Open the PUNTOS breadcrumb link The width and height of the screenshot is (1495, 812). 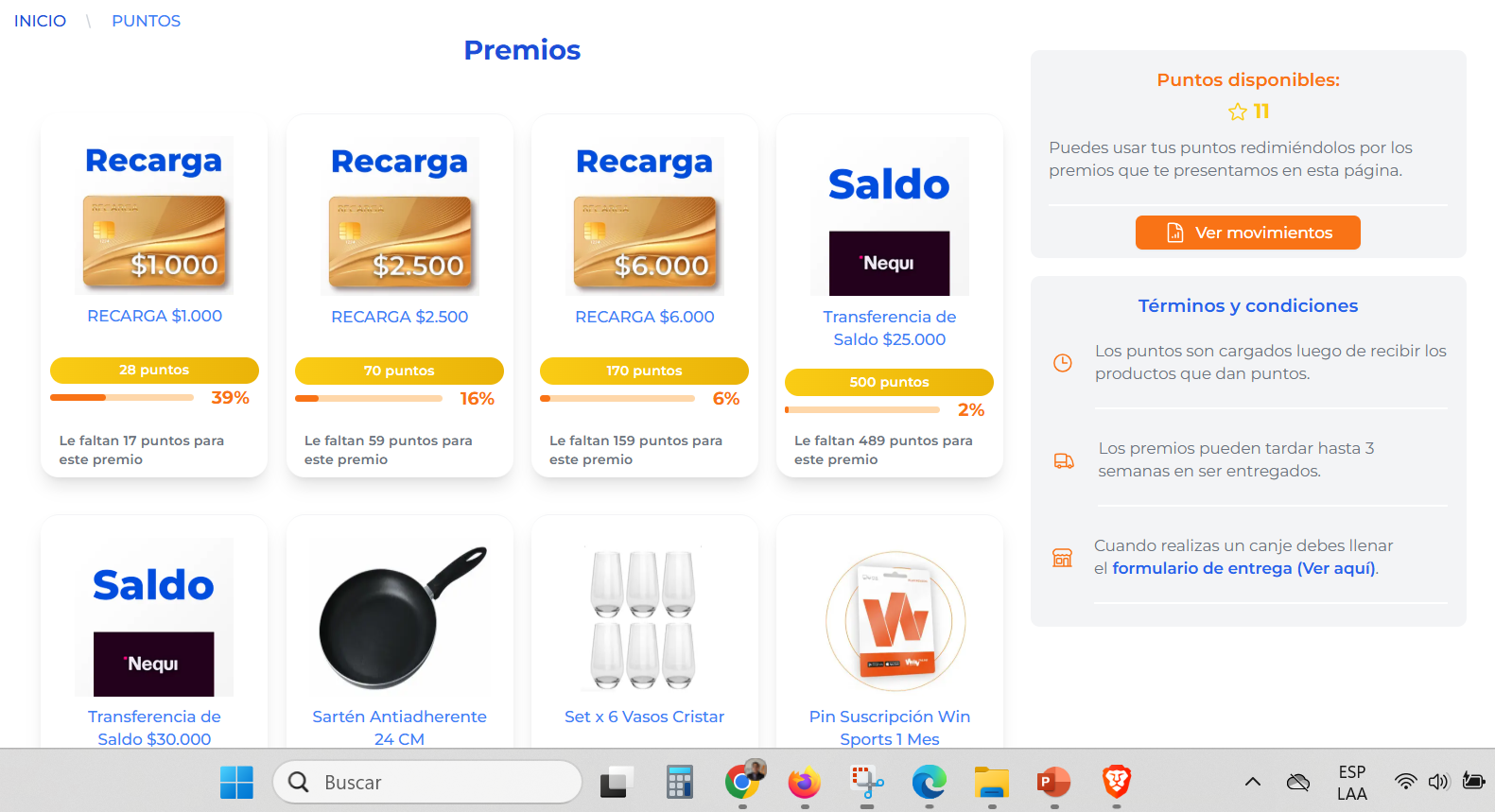146,21
